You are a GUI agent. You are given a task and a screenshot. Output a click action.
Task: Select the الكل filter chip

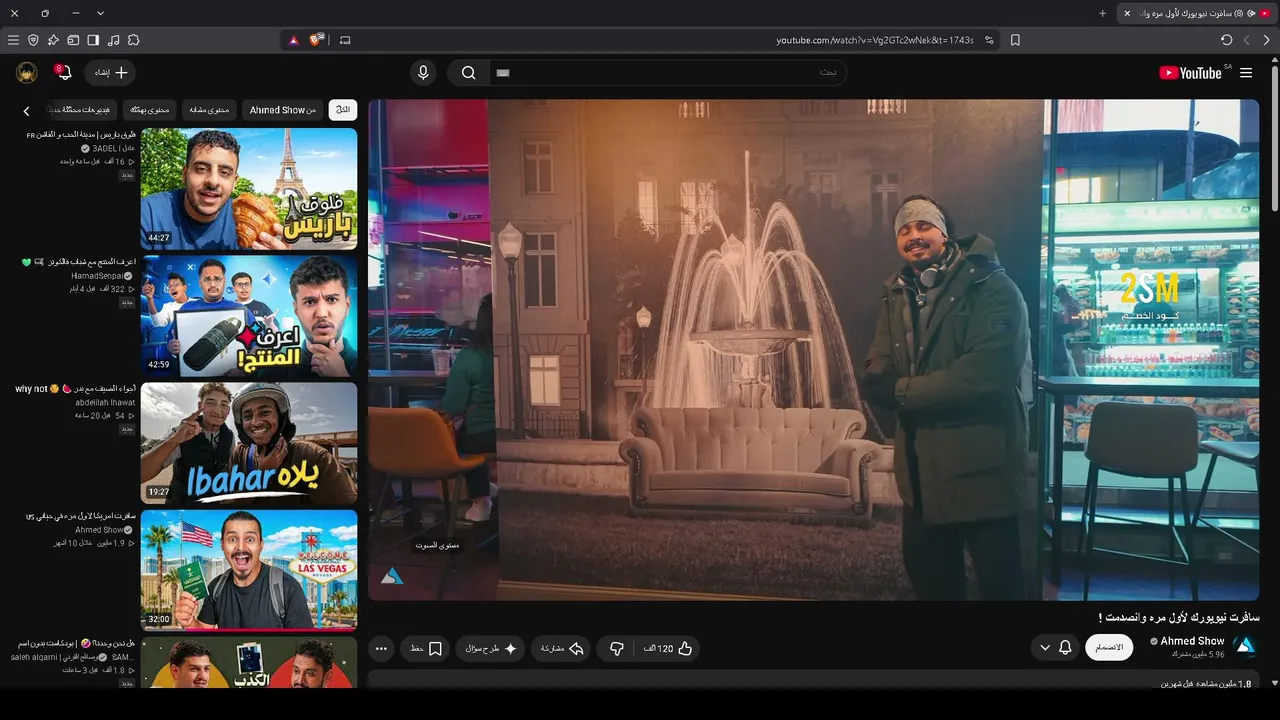click(x=343, y=110)
